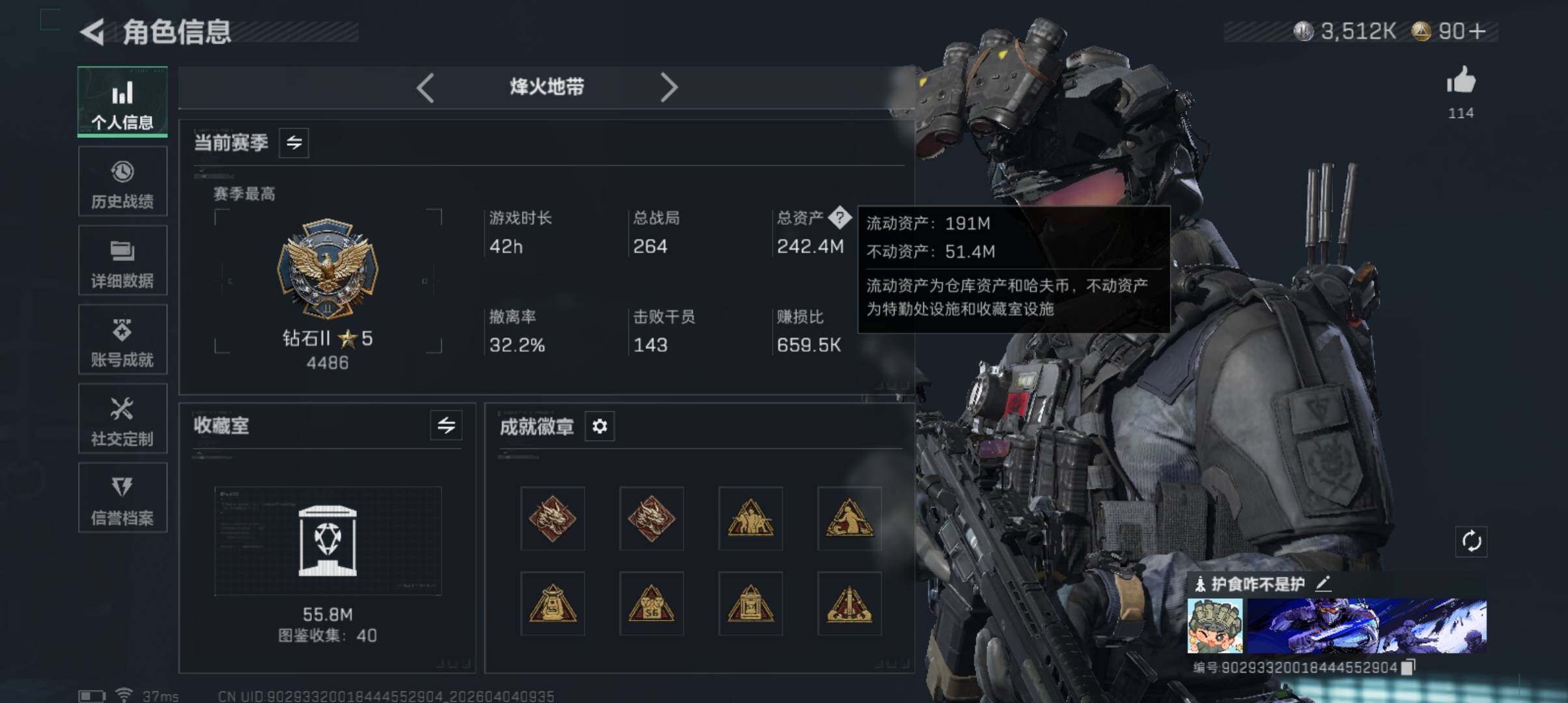
Task: Rotate the character model with refresh icon
Action: click(1471, 542)
